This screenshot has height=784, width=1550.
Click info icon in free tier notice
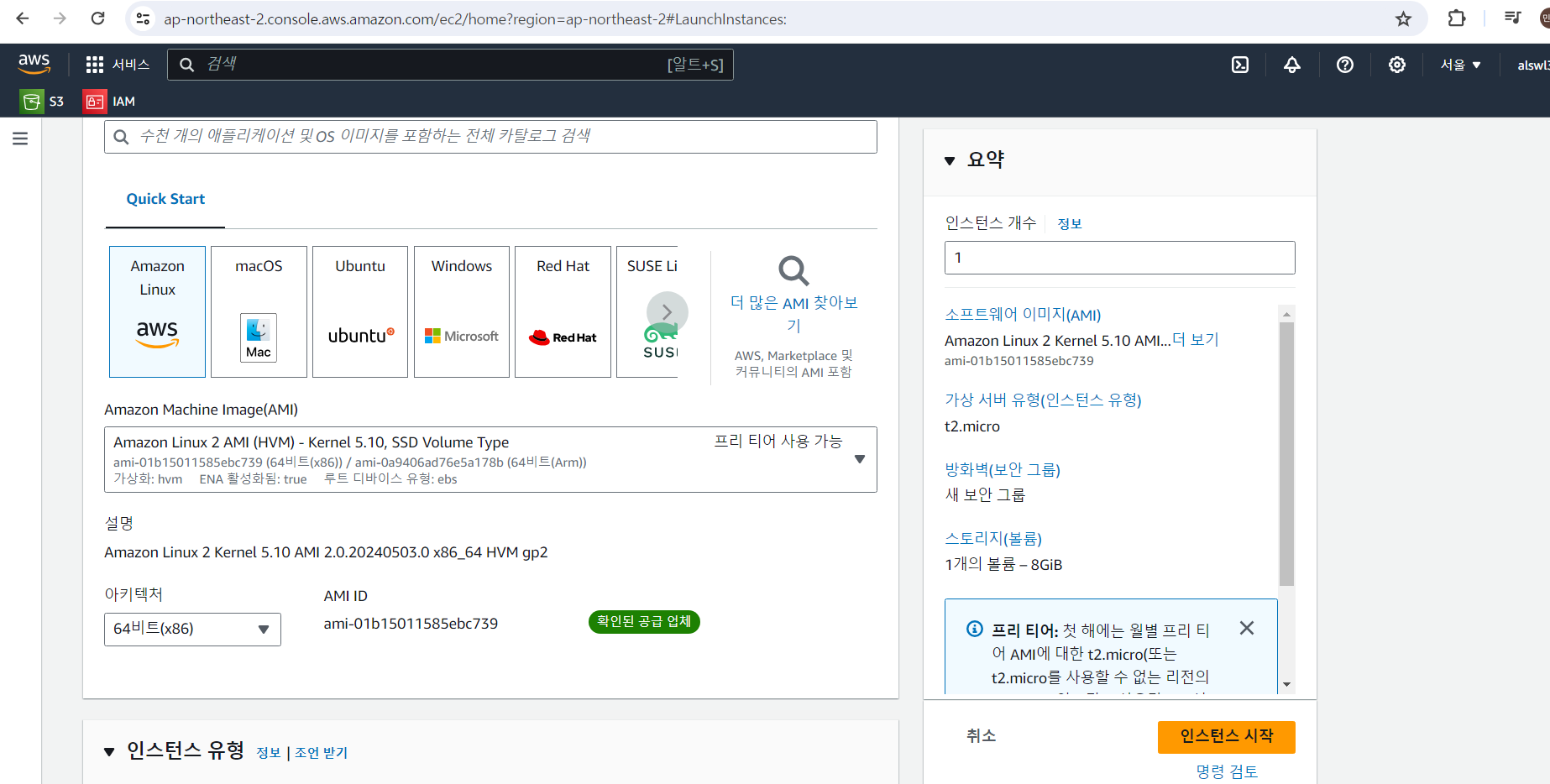[975, 629]
